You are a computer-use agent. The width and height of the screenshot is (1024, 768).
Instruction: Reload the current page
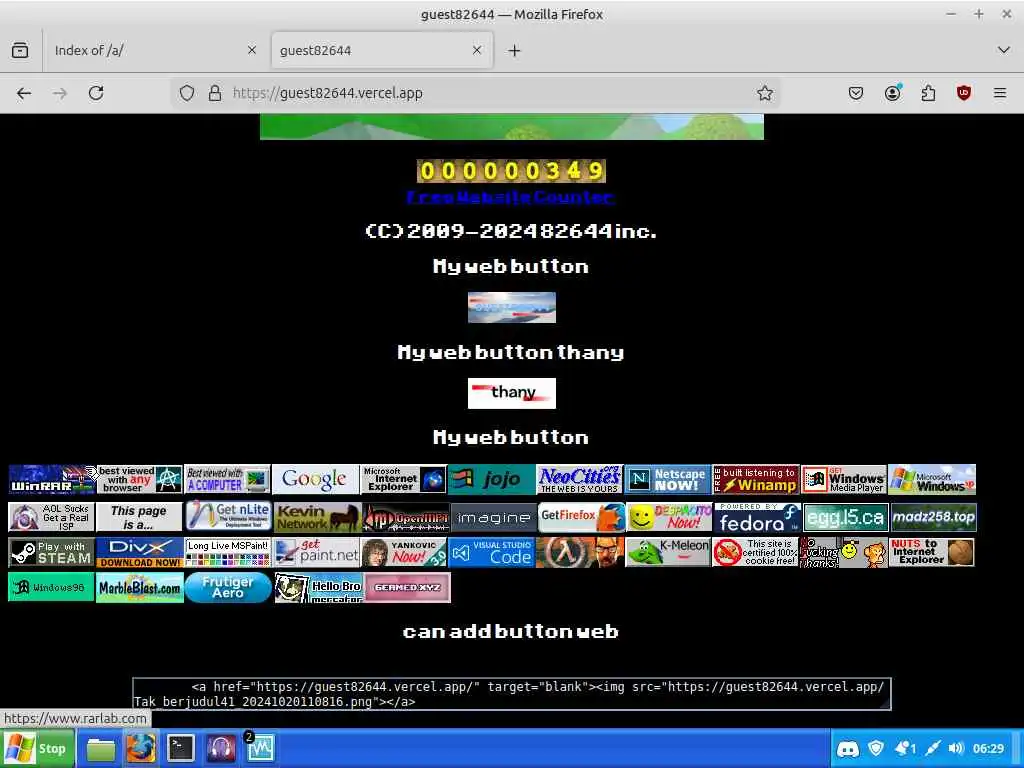point(97,93)
